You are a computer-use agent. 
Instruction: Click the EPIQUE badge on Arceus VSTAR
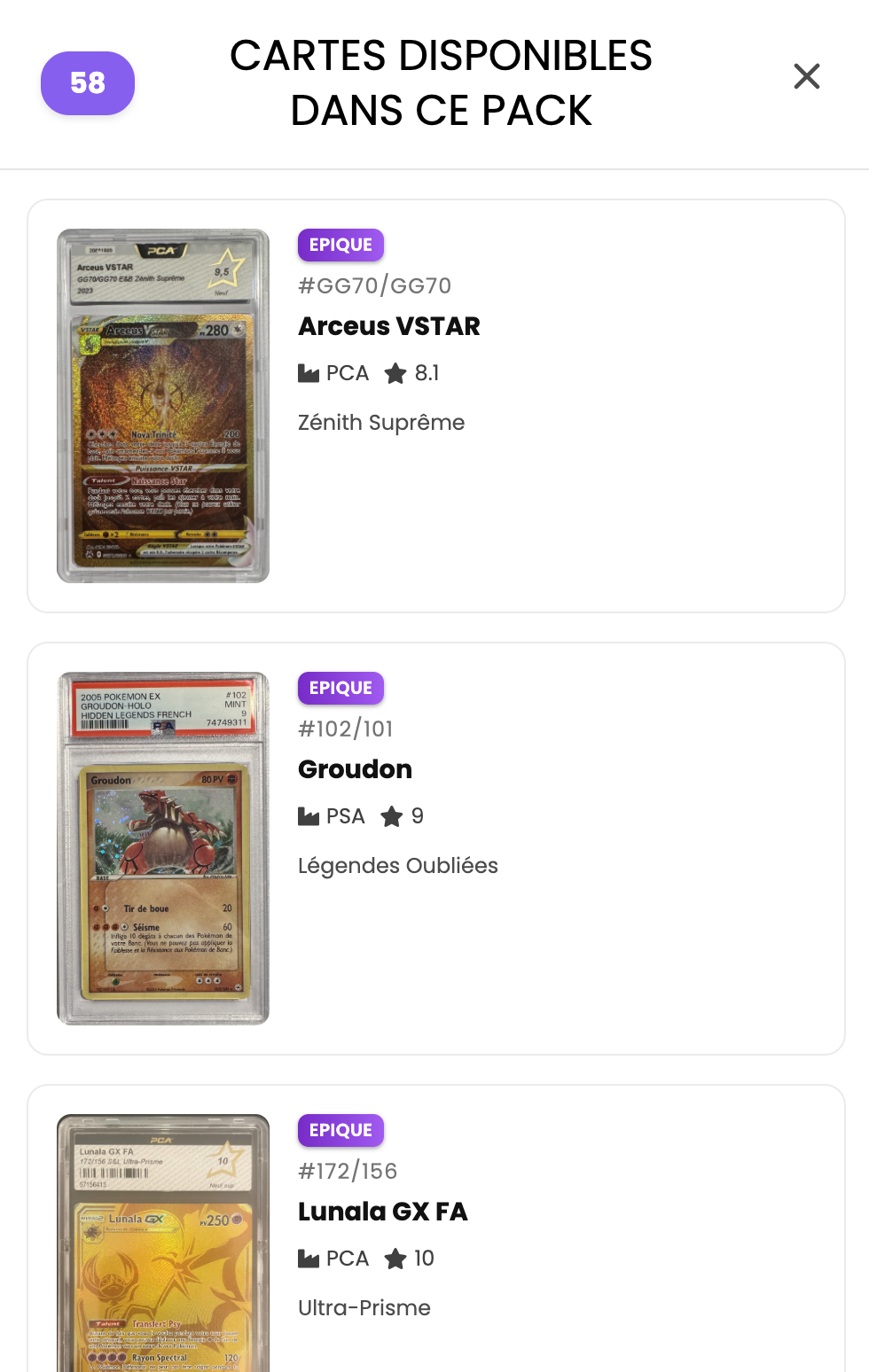(x=341, y=246)
